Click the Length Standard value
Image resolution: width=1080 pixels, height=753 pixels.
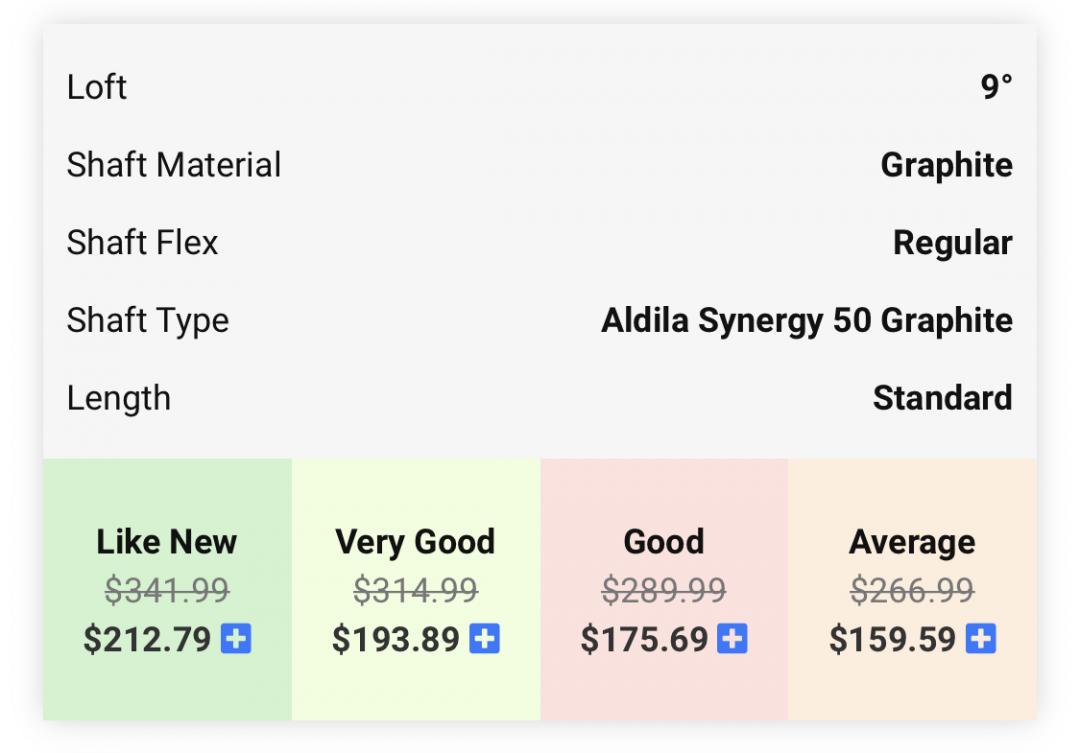pyautogui.click(x=942, y=398)
